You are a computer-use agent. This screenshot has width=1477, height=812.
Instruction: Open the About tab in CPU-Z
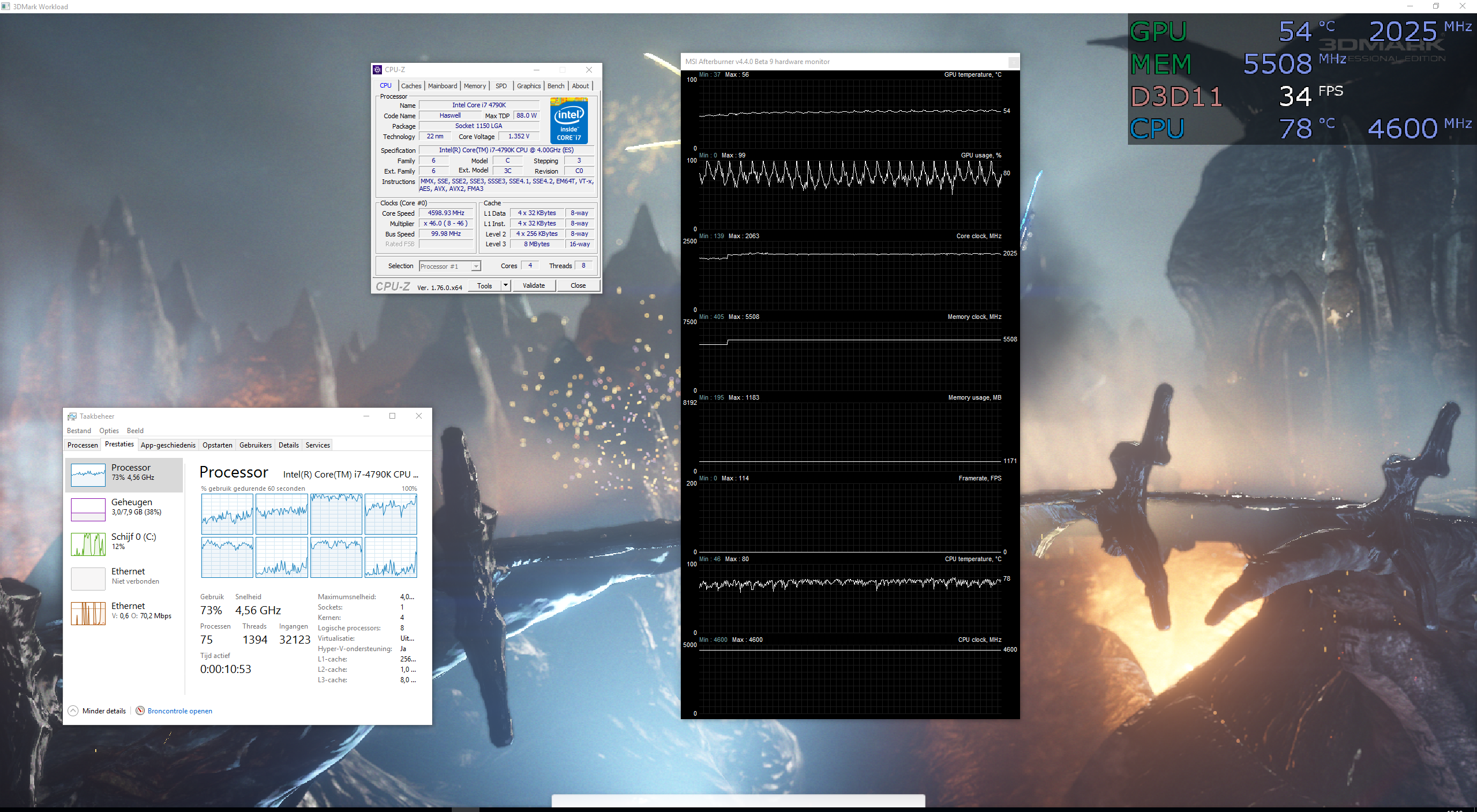click(580, 86)
